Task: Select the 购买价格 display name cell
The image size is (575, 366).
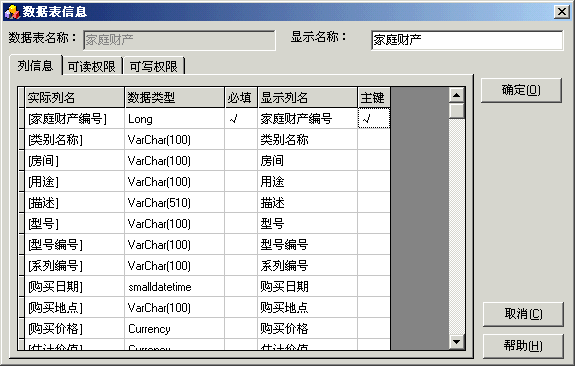Action: (307, 329)
